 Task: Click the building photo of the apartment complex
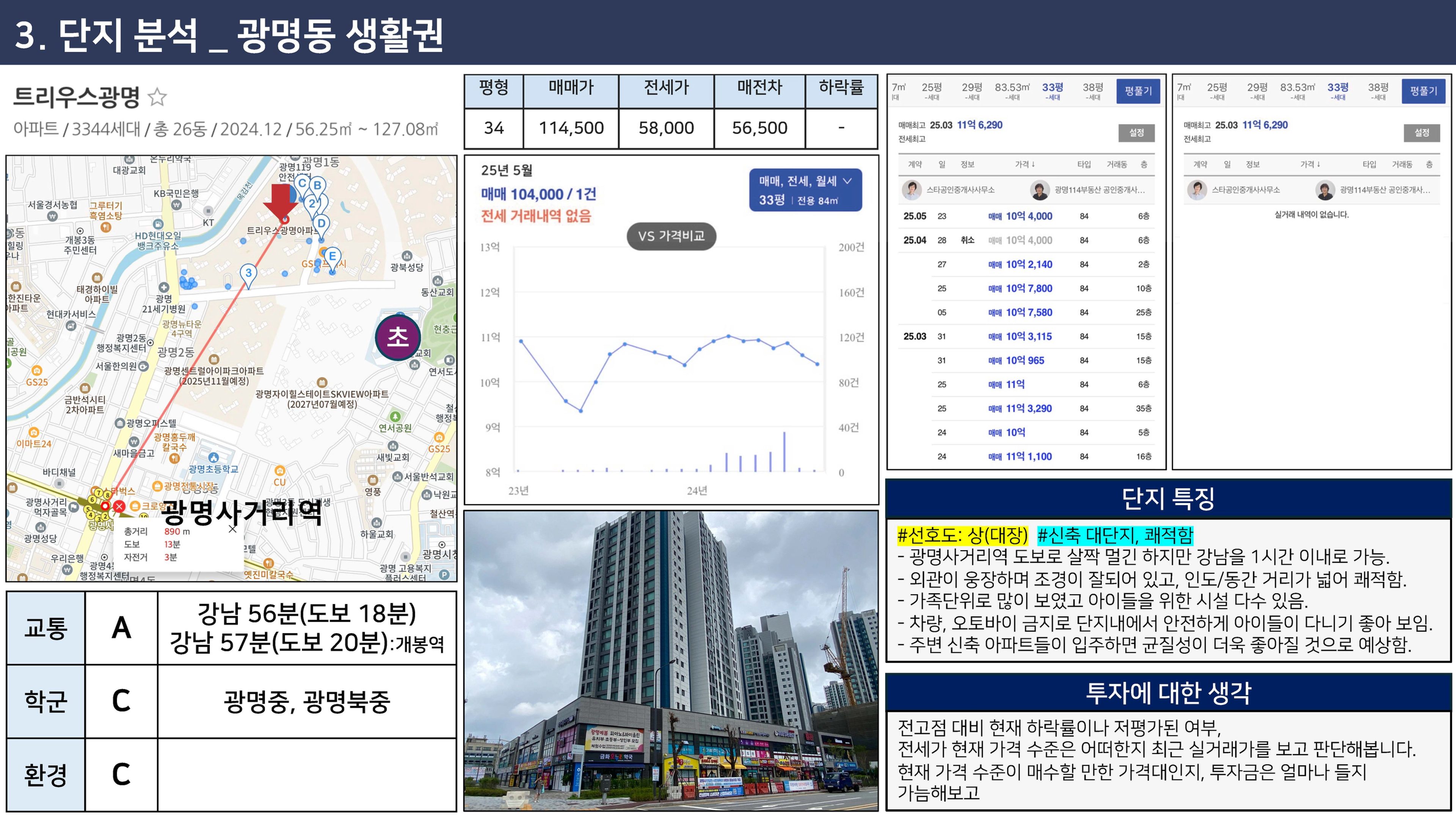[671, 661]
